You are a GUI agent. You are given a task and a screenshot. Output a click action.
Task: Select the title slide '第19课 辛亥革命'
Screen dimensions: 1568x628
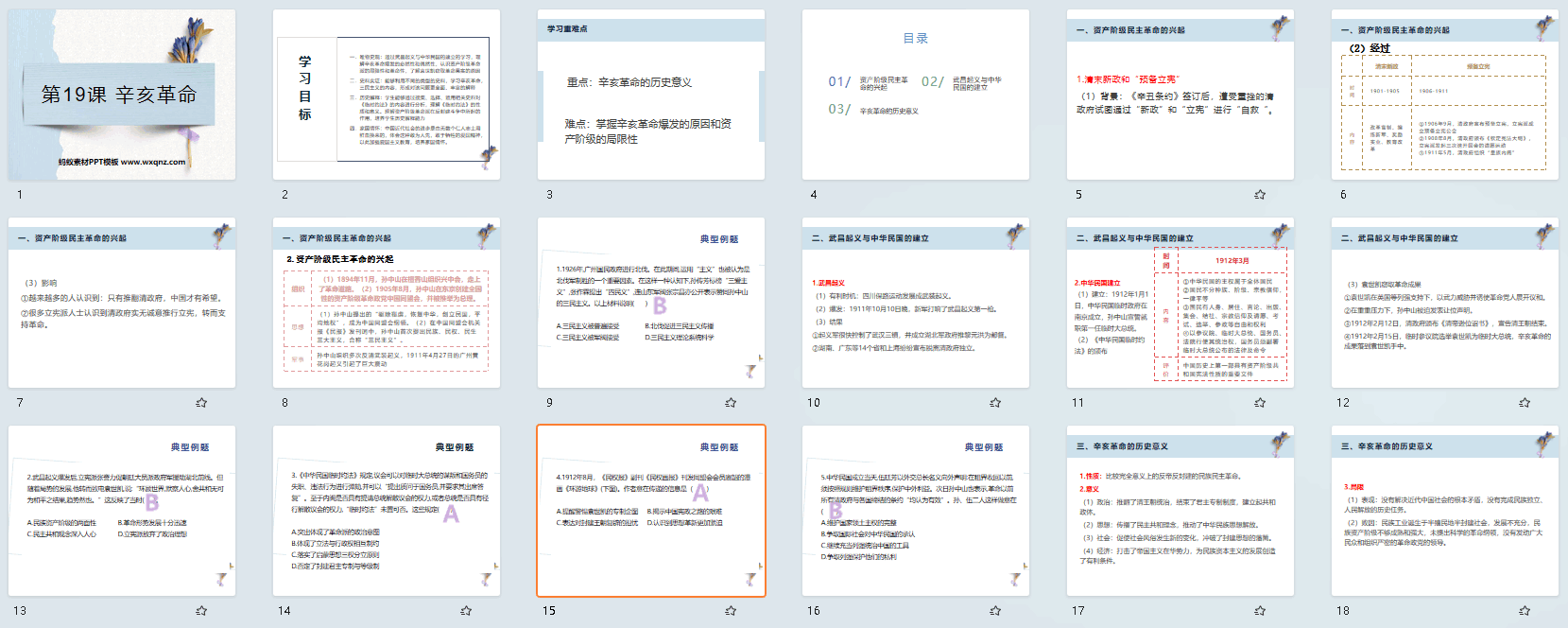[122, 95]
